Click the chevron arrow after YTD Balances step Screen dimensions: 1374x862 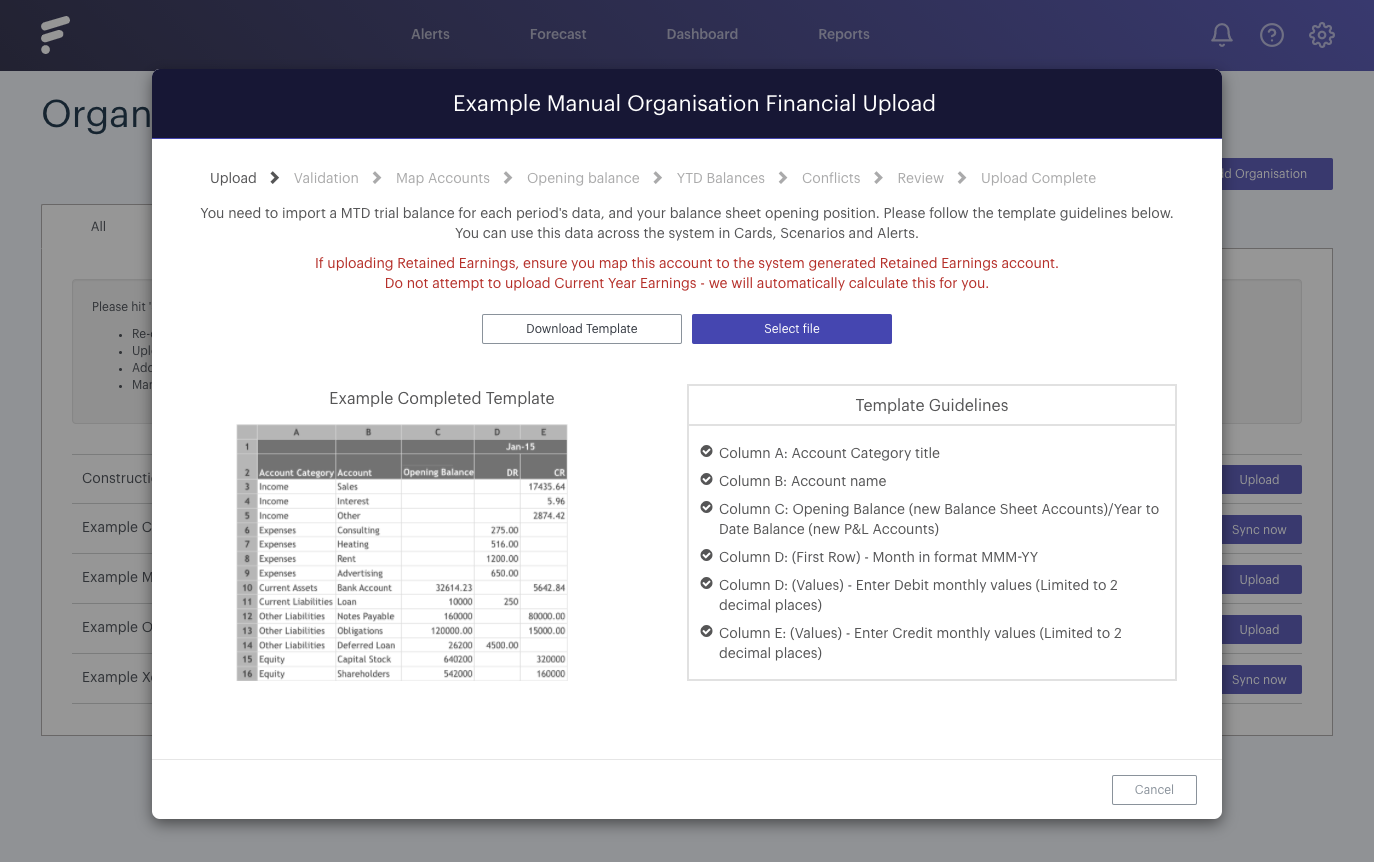(x=783, y=178)
